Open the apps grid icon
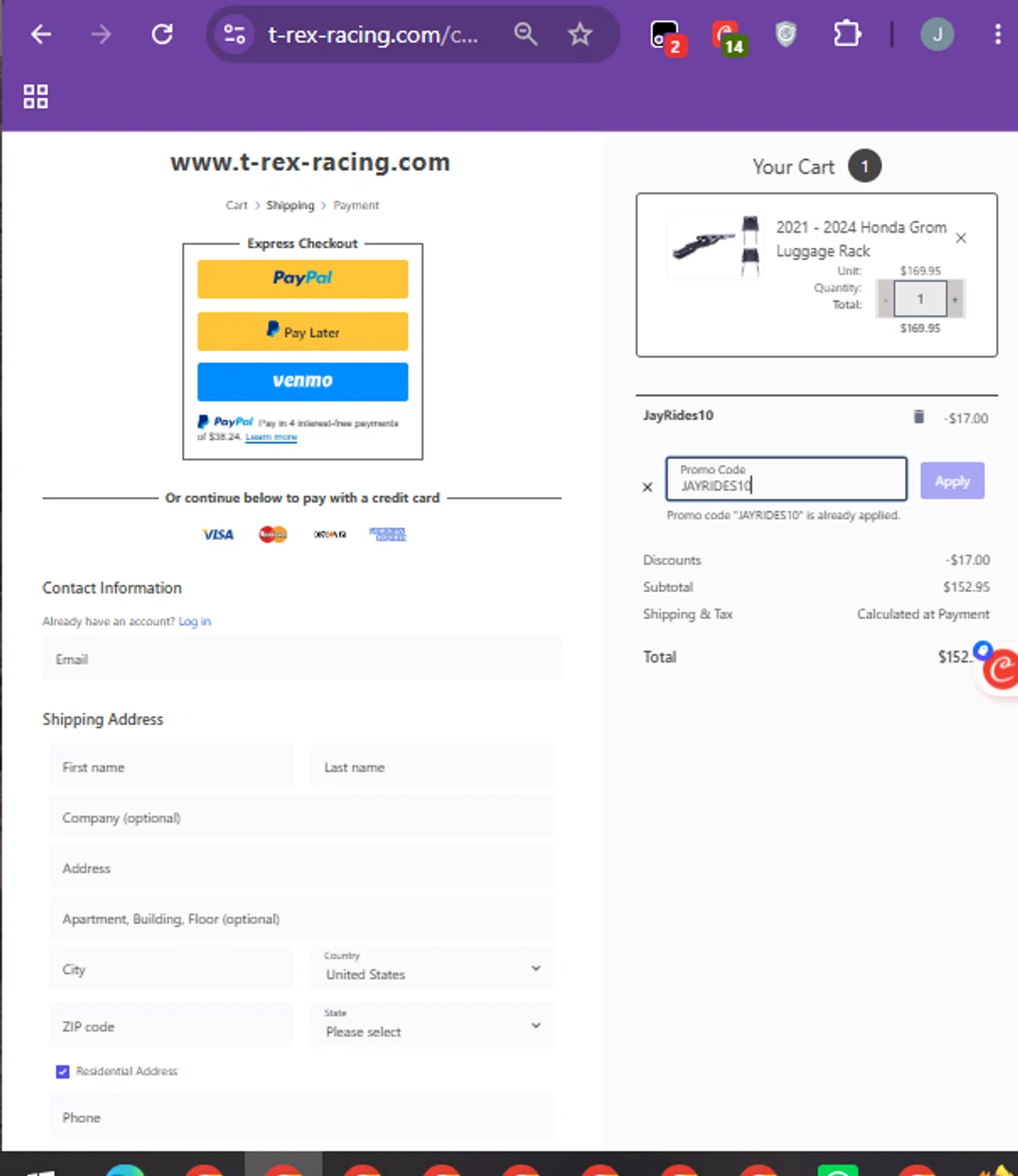 coord(35,96)
